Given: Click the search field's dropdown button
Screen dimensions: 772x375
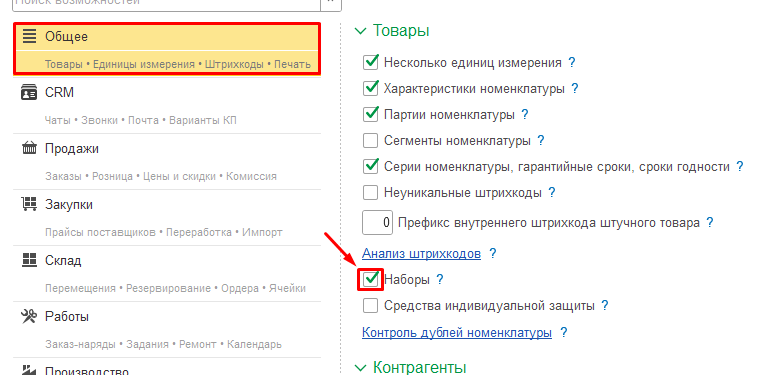Looking at the screenshot, I should 331,3.
